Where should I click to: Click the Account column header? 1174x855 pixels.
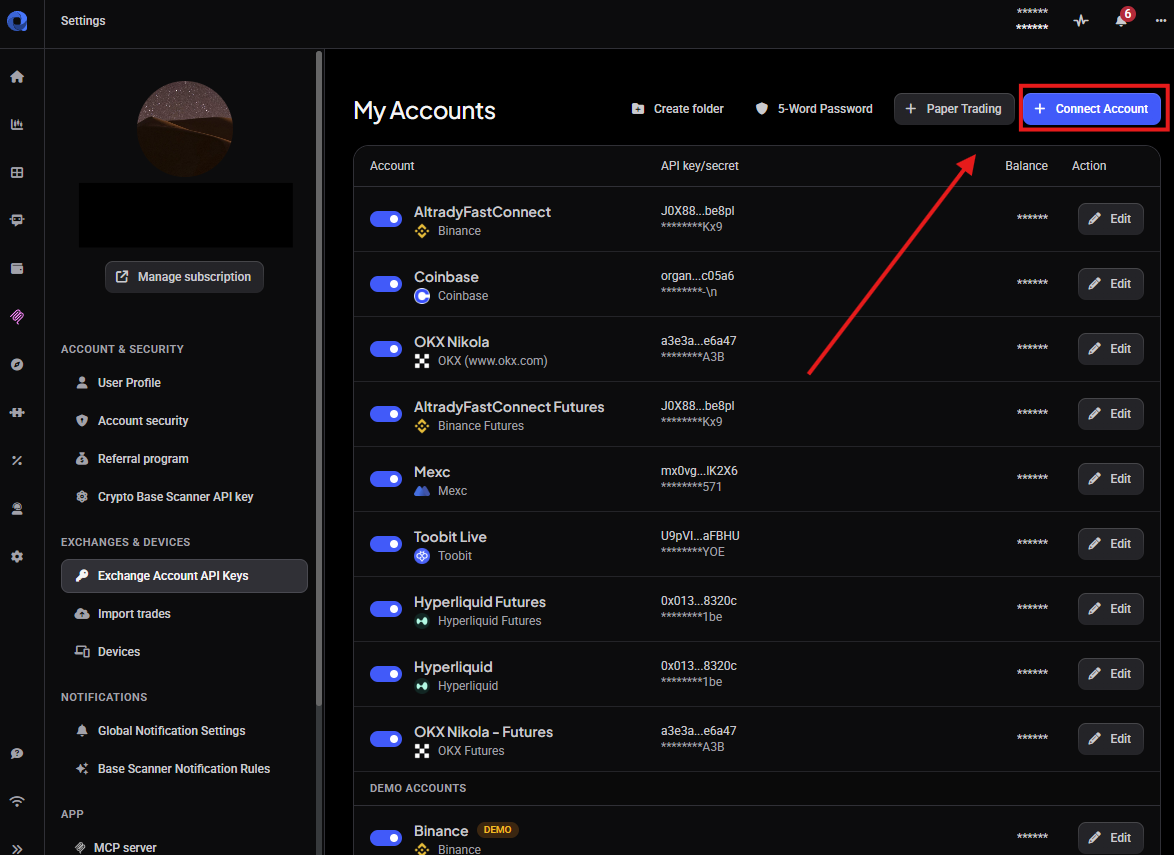(x=392, y=166)
